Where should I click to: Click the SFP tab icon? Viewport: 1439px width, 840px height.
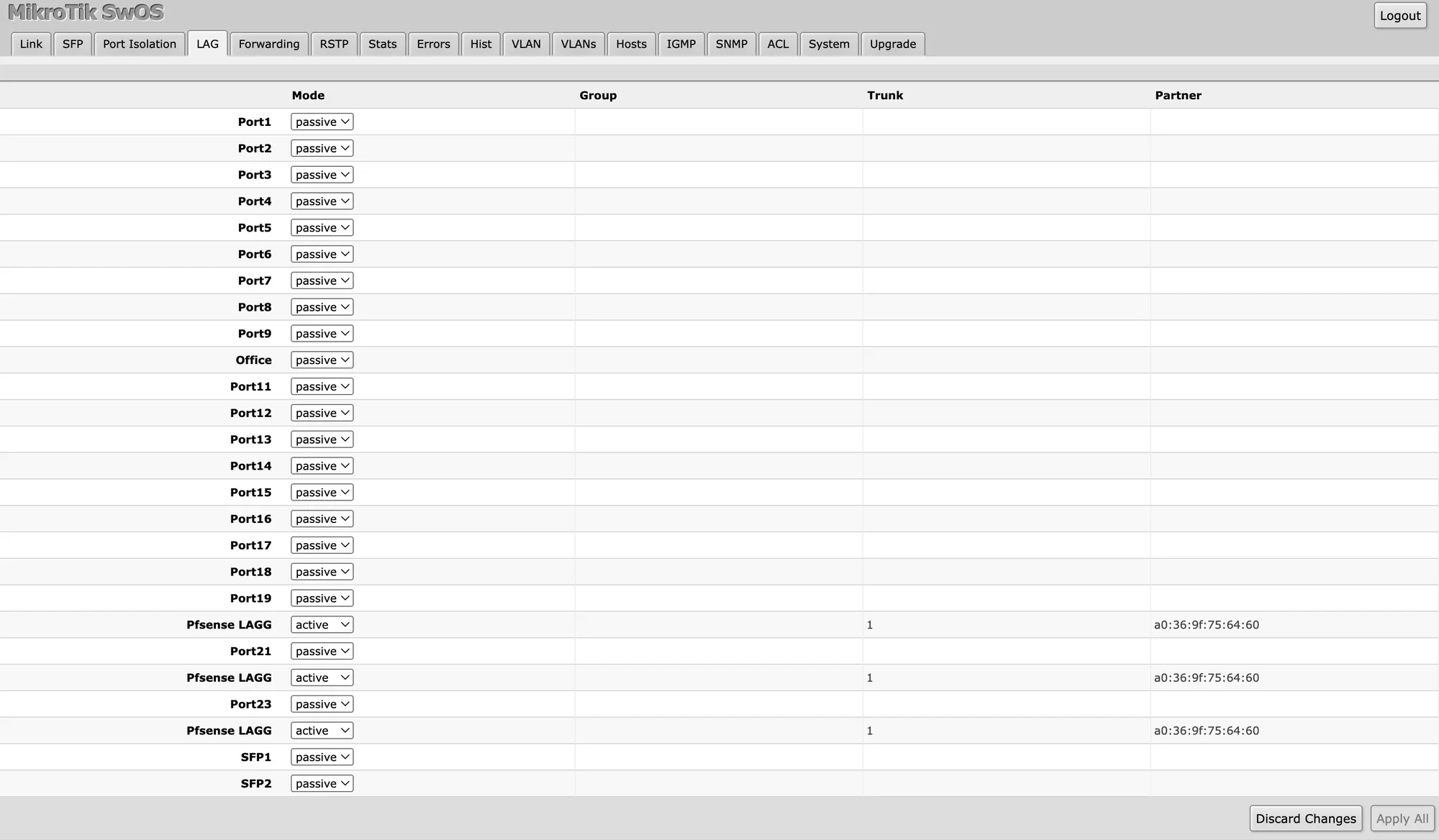tap(72, 43)
